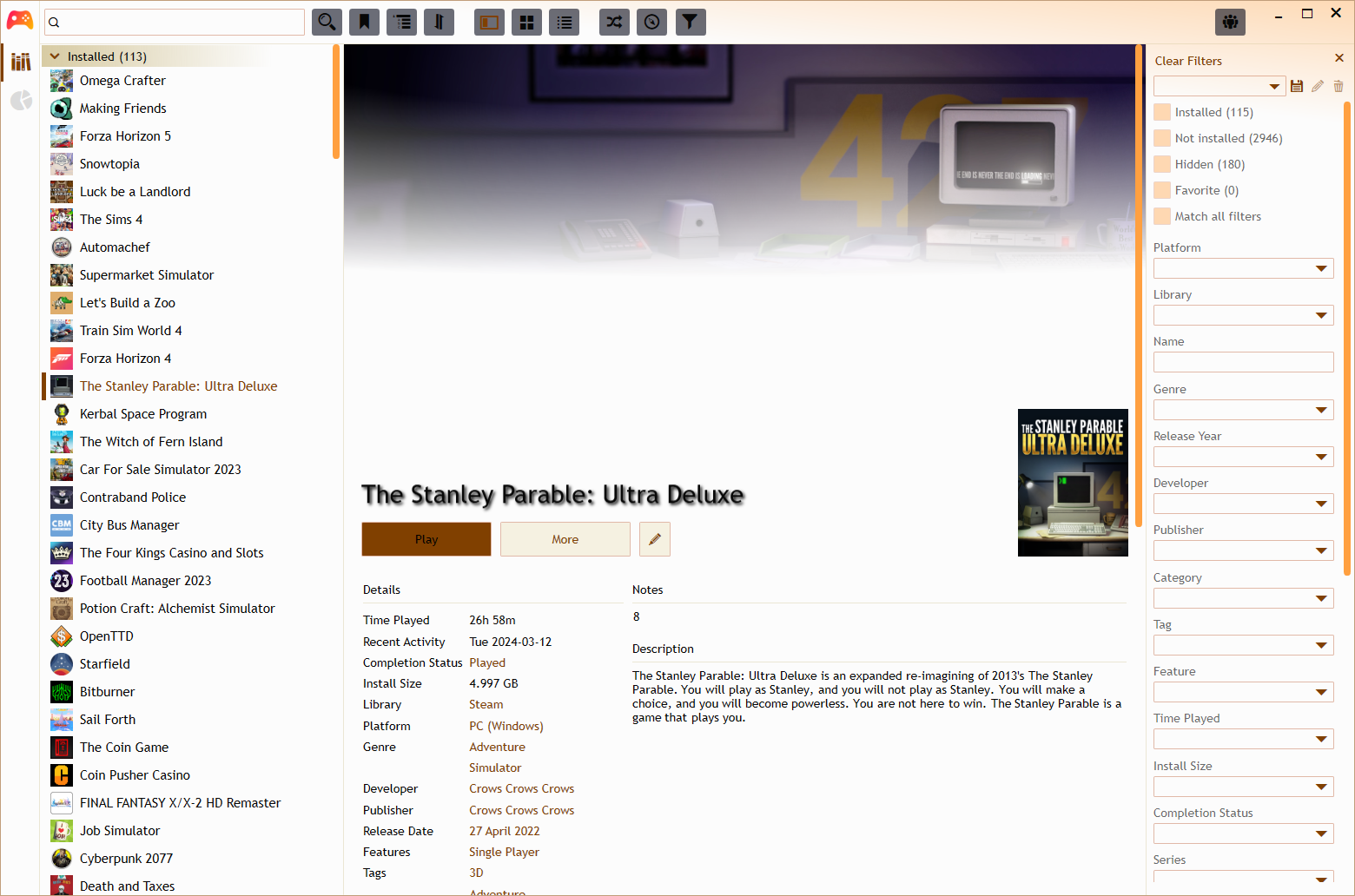Switch to List view mode
Screen dimensions: 1355x896
pyautogui.click(x=564, y=22)
